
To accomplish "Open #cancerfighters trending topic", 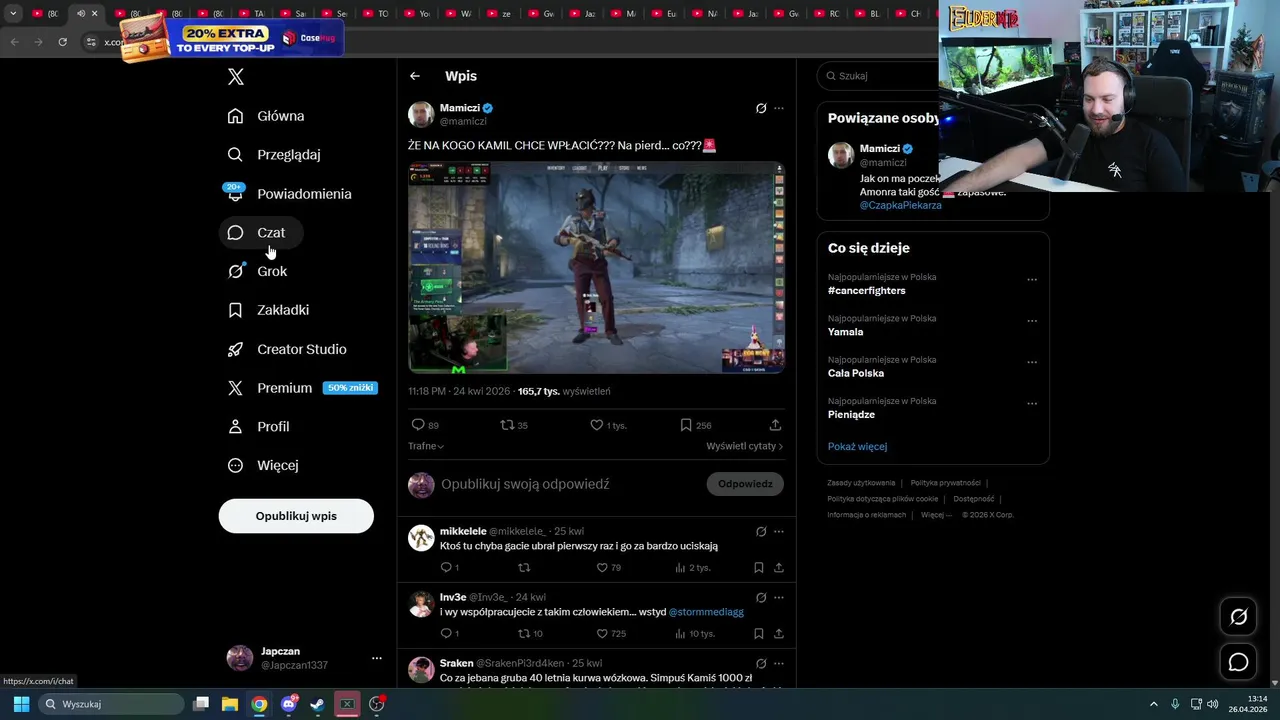I will coord(866,290).
